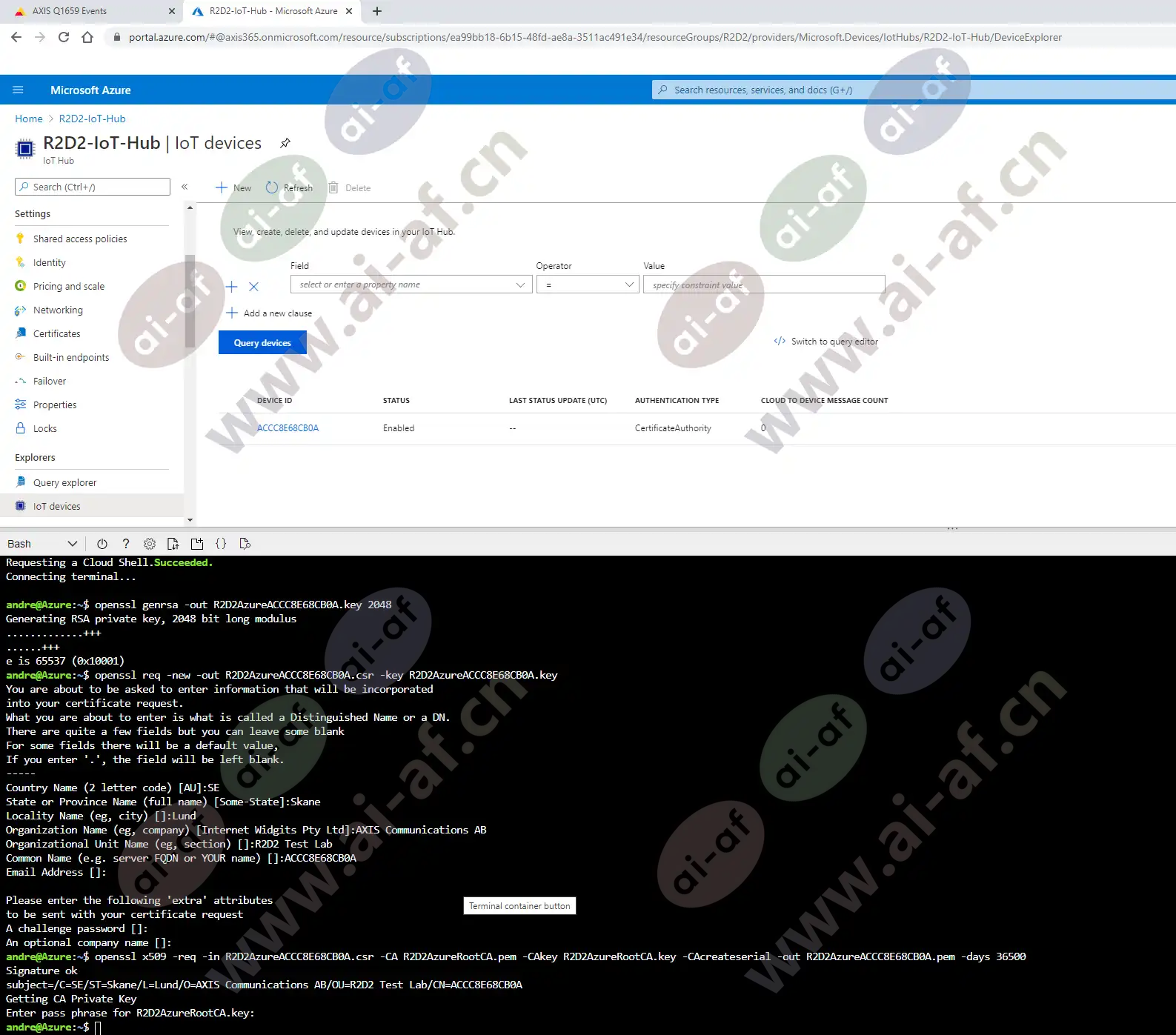Go to browser home page
Image resolution: width=1176 pixels, height=1035 pixels.
coord(87,37)
